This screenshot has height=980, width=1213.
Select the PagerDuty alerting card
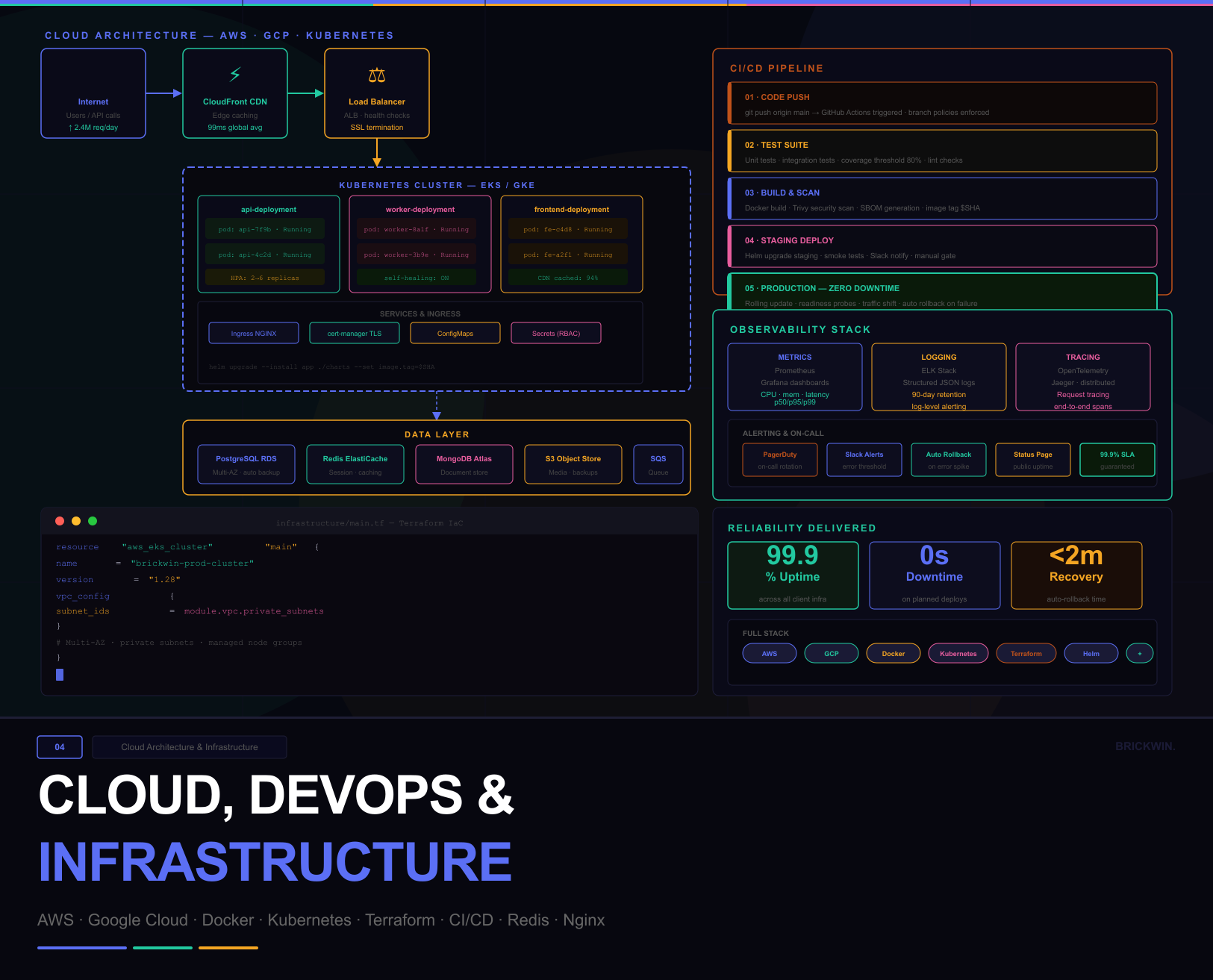pos(779,460)
